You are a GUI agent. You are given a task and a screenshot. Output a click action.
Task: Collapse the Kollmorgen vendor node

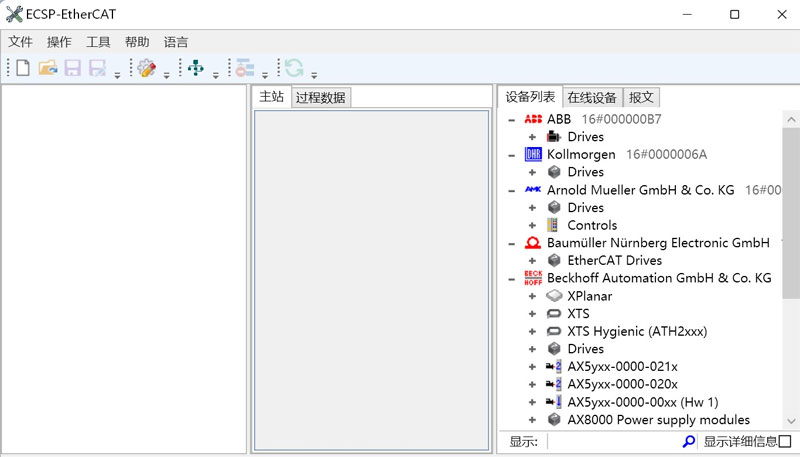tap(512, 155)
